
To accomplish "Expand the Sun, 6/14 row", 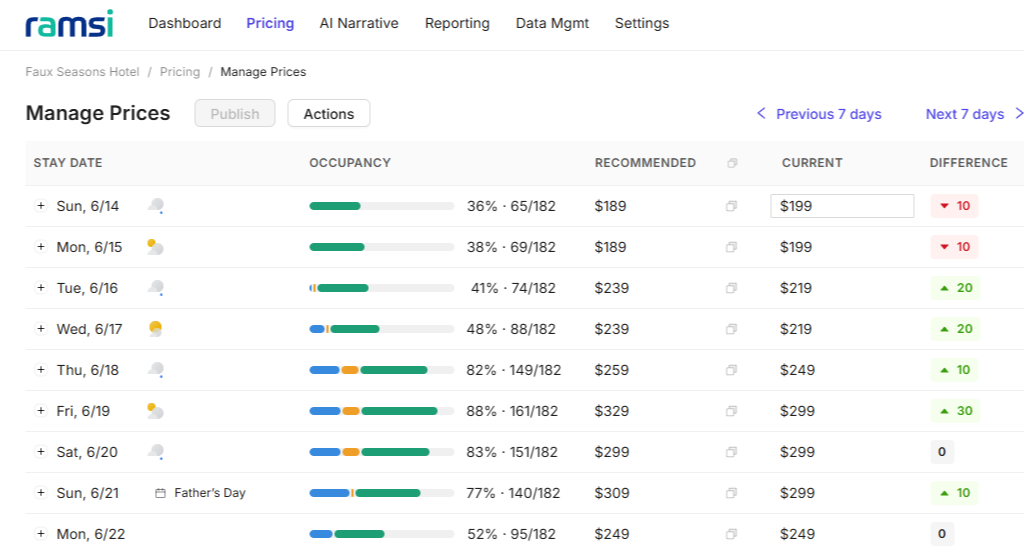I will (40, 206).
